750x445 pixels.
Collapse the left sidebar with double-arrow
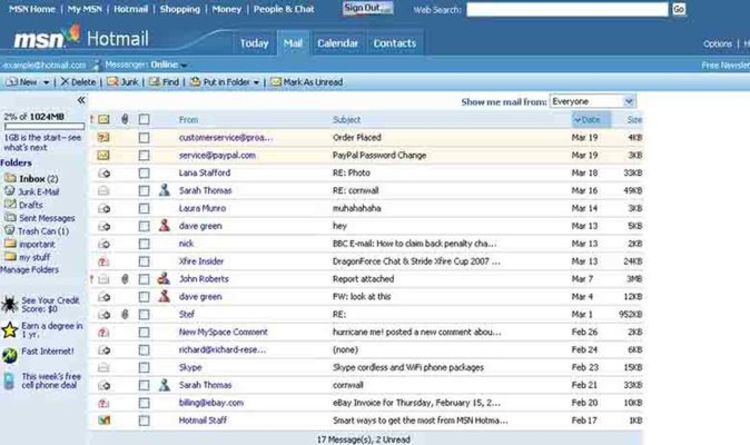(81, 100)
